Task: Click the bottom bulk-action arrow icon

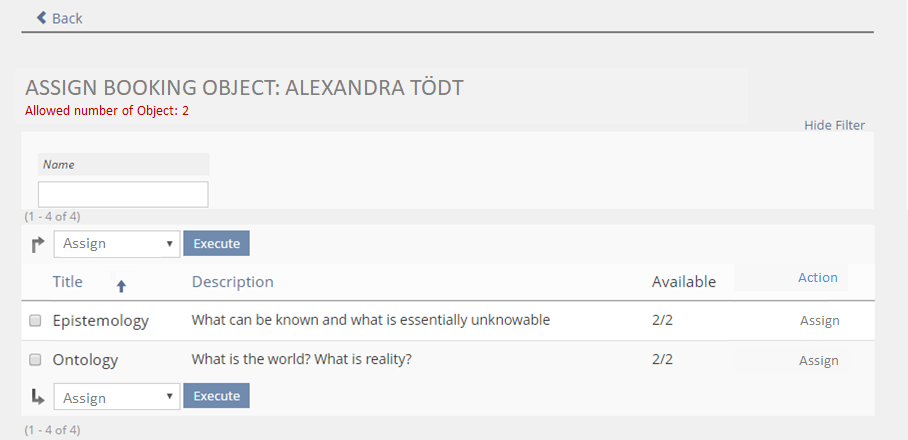Action: (x=38, y=397)
